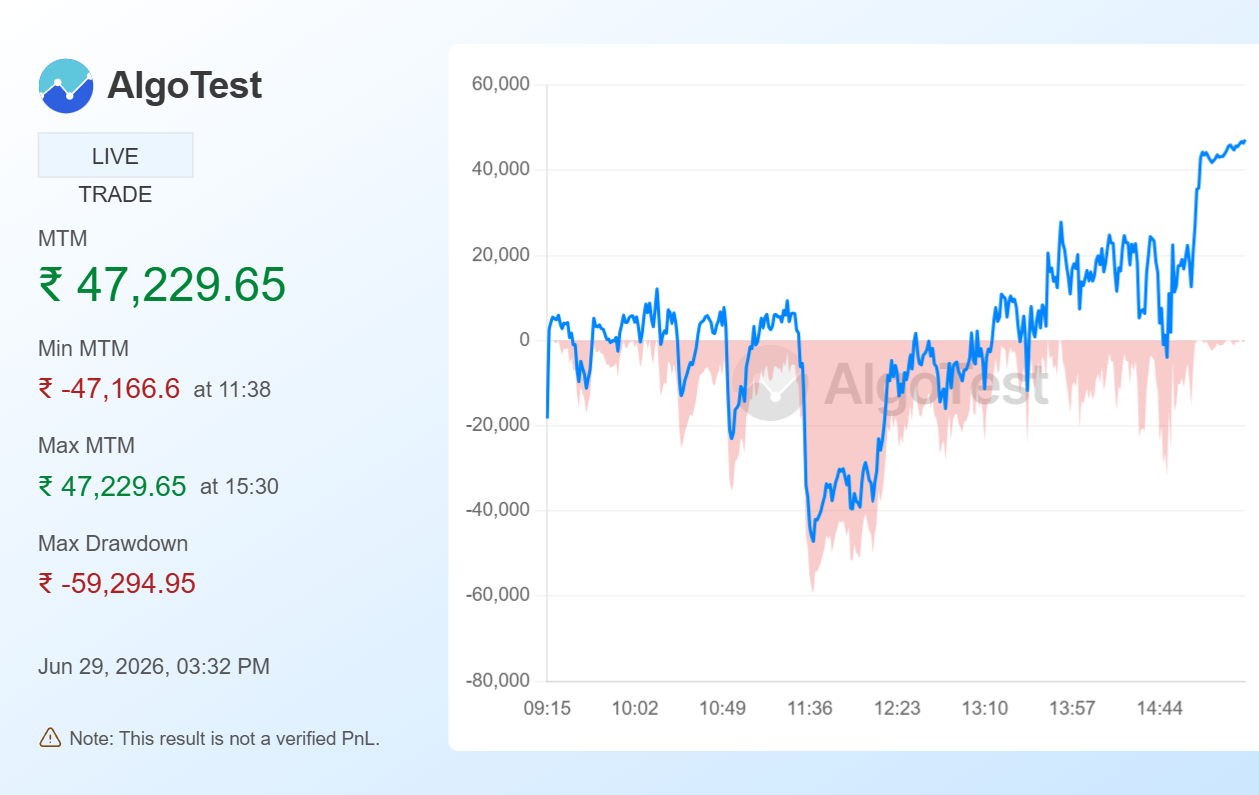Viewport: 1259px width, 795px height.
Task: Click the 60,000 y-axis label
Action: 500,84
